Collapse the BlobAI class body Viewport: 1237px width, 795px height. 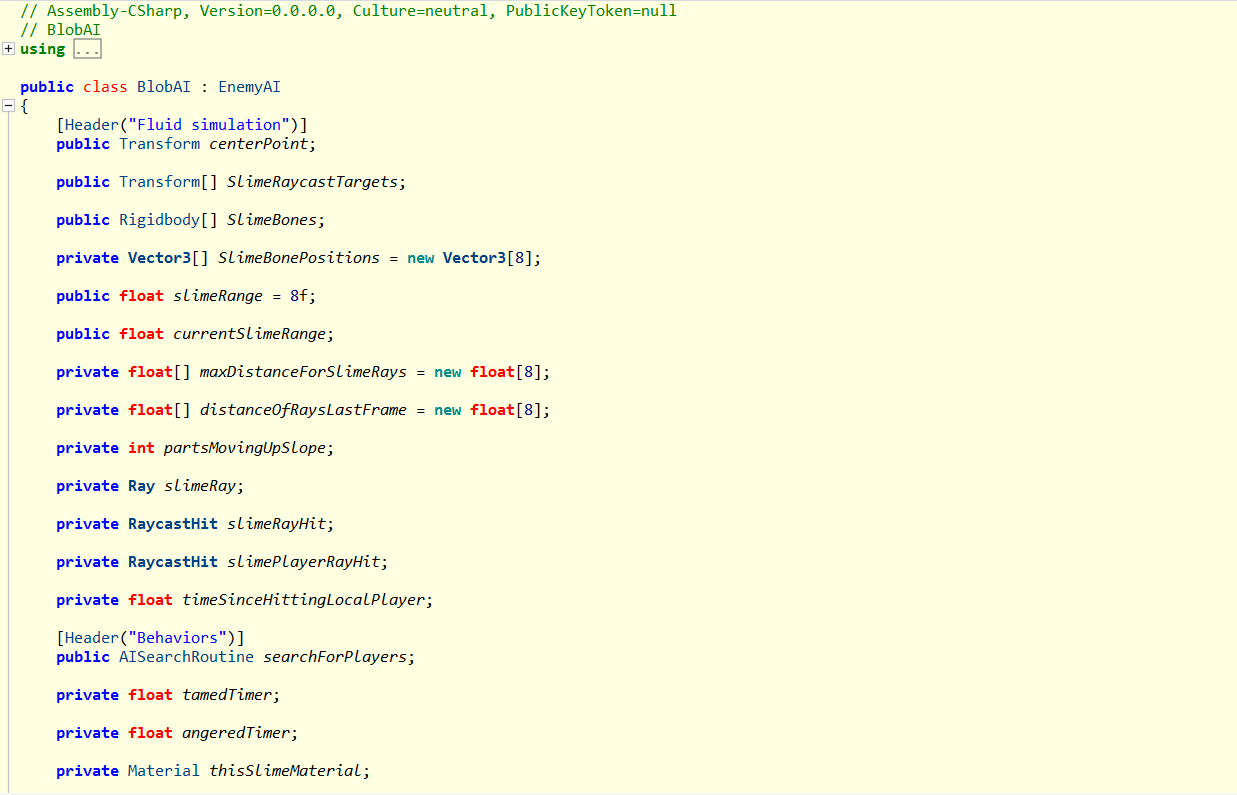pos(8,106)
